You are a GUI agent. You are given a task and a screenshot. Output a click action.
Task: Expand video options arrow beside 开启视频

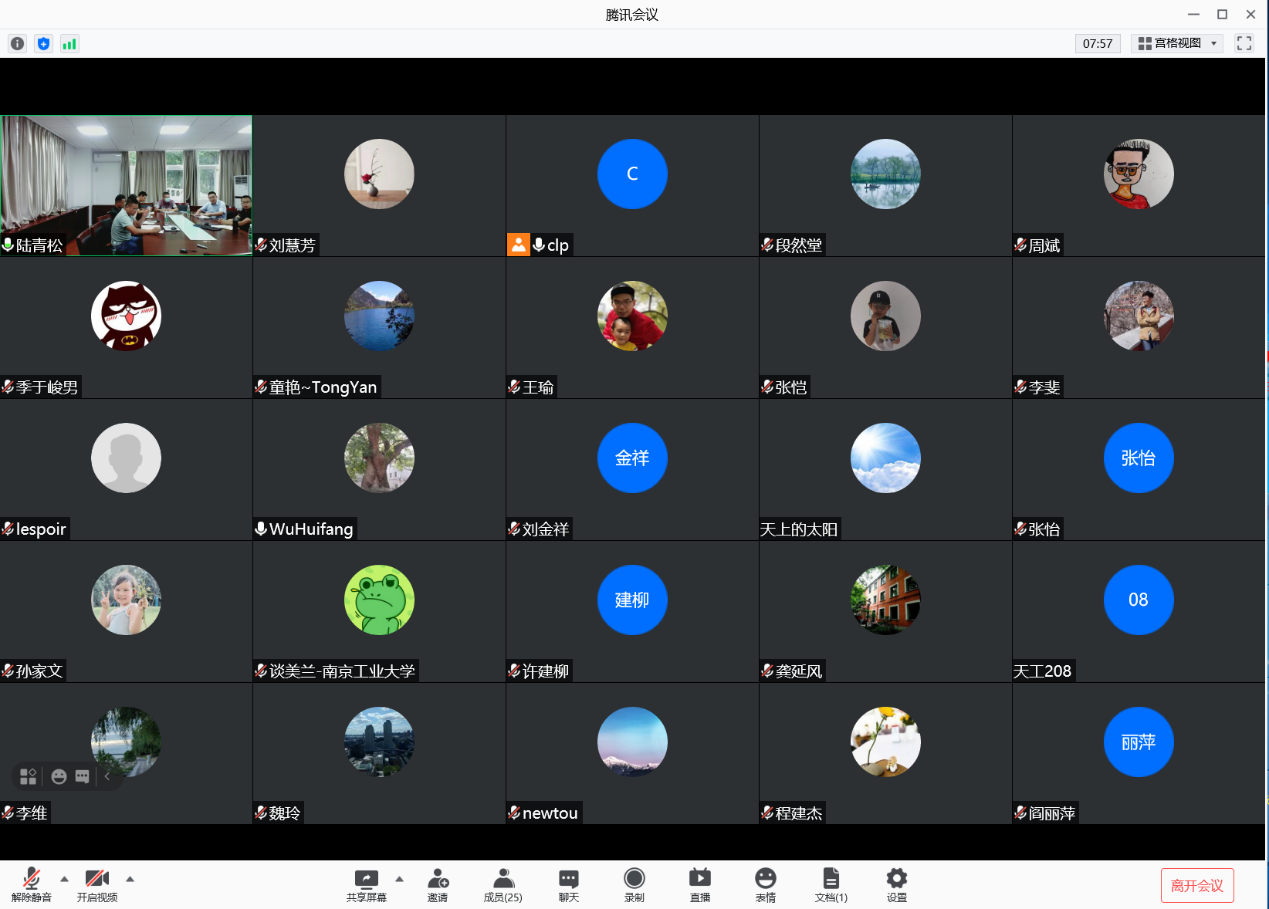click(130, 879)
